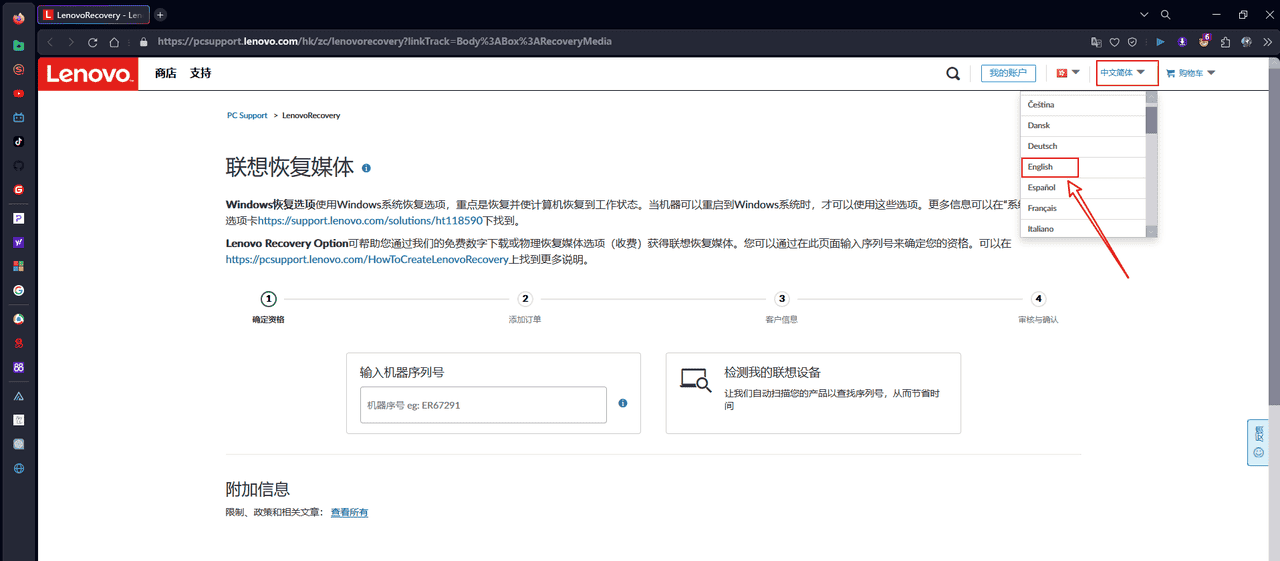
Task: Open the region flag dropdown
Action: click(1068, 73)
